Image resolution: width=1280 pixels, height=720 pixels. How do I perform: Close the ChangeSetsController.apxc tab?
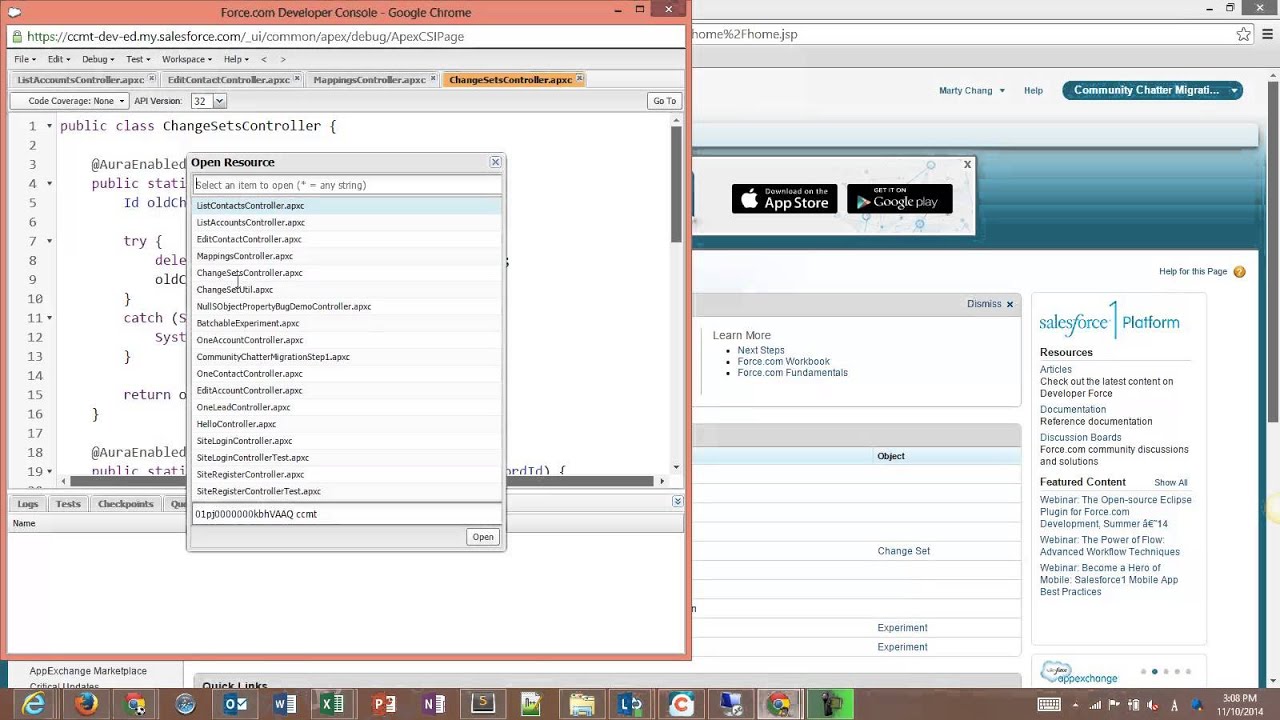(580, 79)
